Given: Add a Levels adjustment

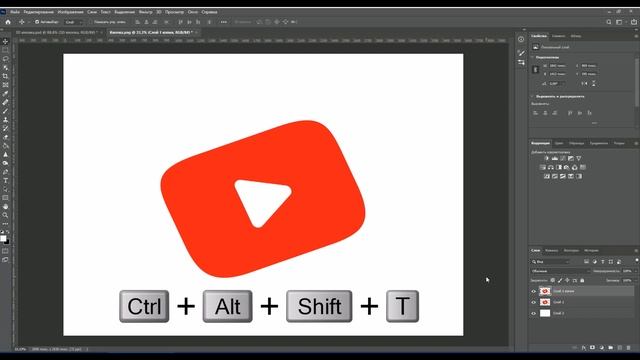Looking at the screenshot, I should [x=555, y=158].
